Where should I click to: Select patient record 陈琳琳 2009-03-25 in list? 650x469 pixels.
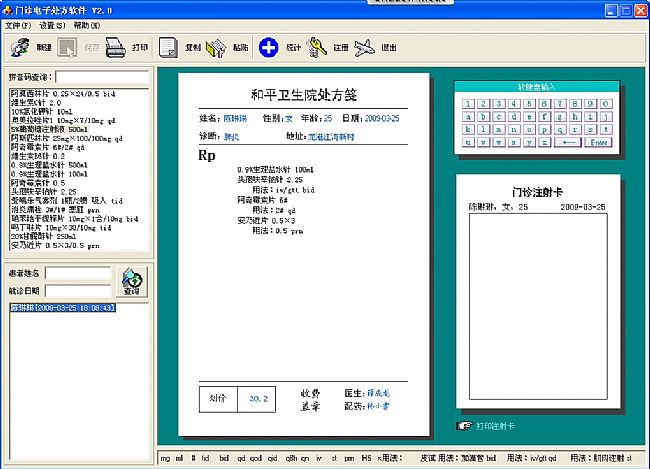63,308
